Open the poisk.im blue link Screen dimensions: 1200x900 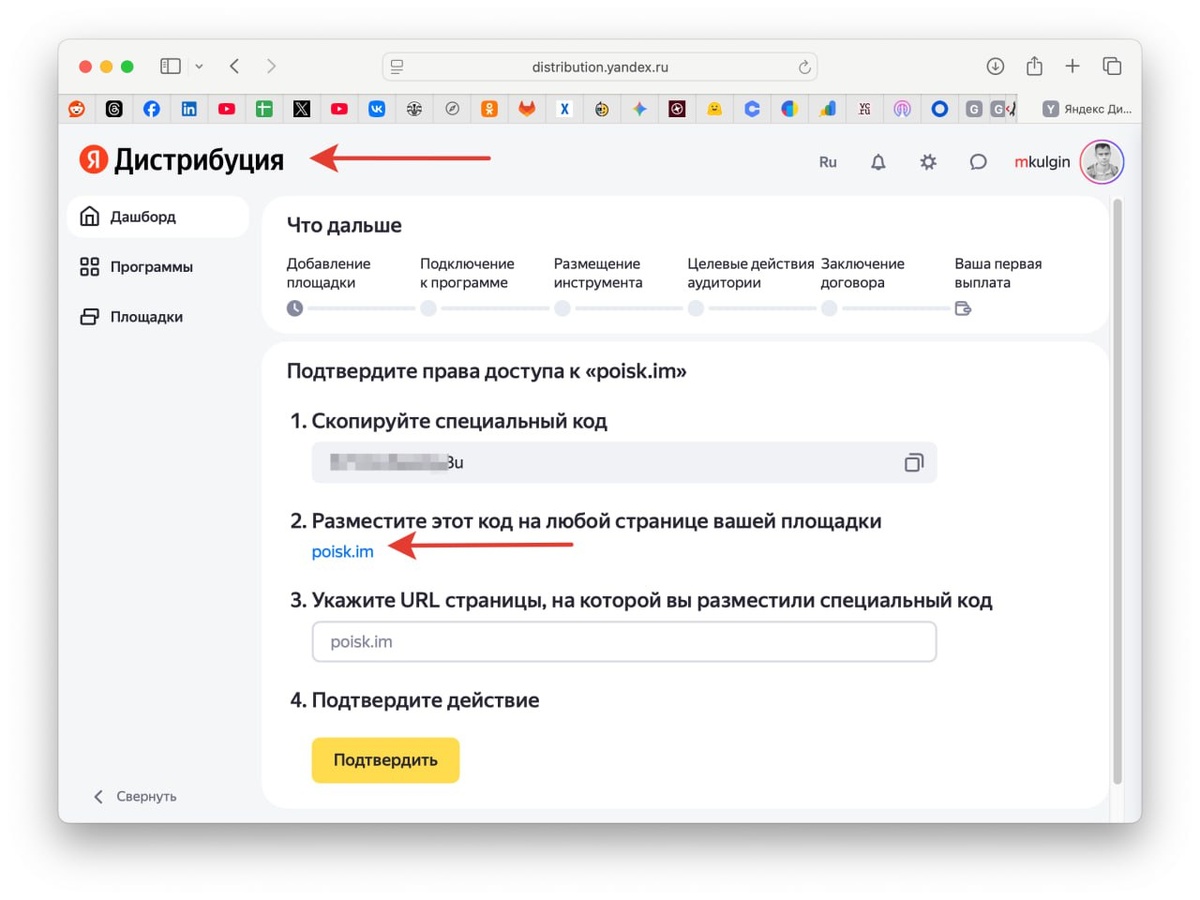pyautogui.click(x=343, y=552)
